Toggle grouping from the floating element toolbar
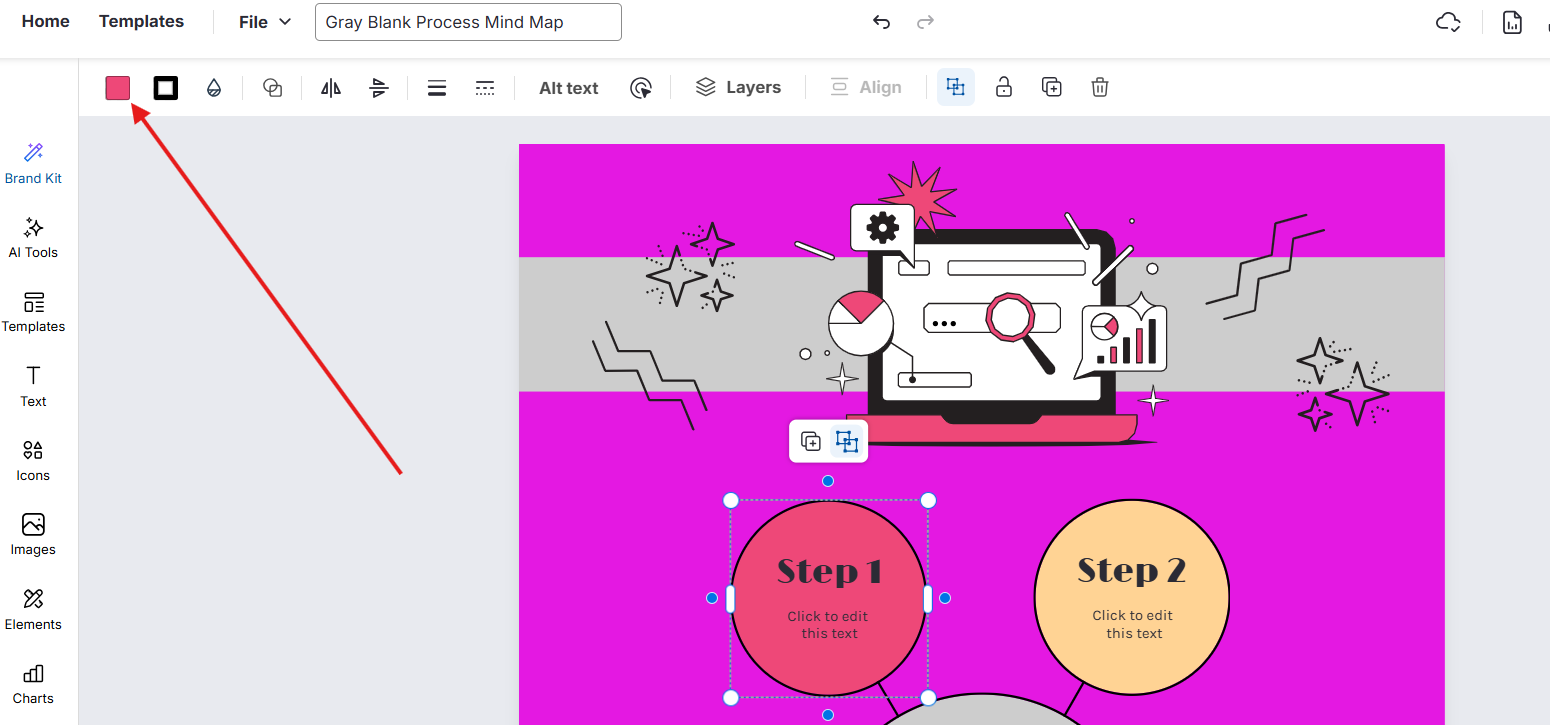 847,441
